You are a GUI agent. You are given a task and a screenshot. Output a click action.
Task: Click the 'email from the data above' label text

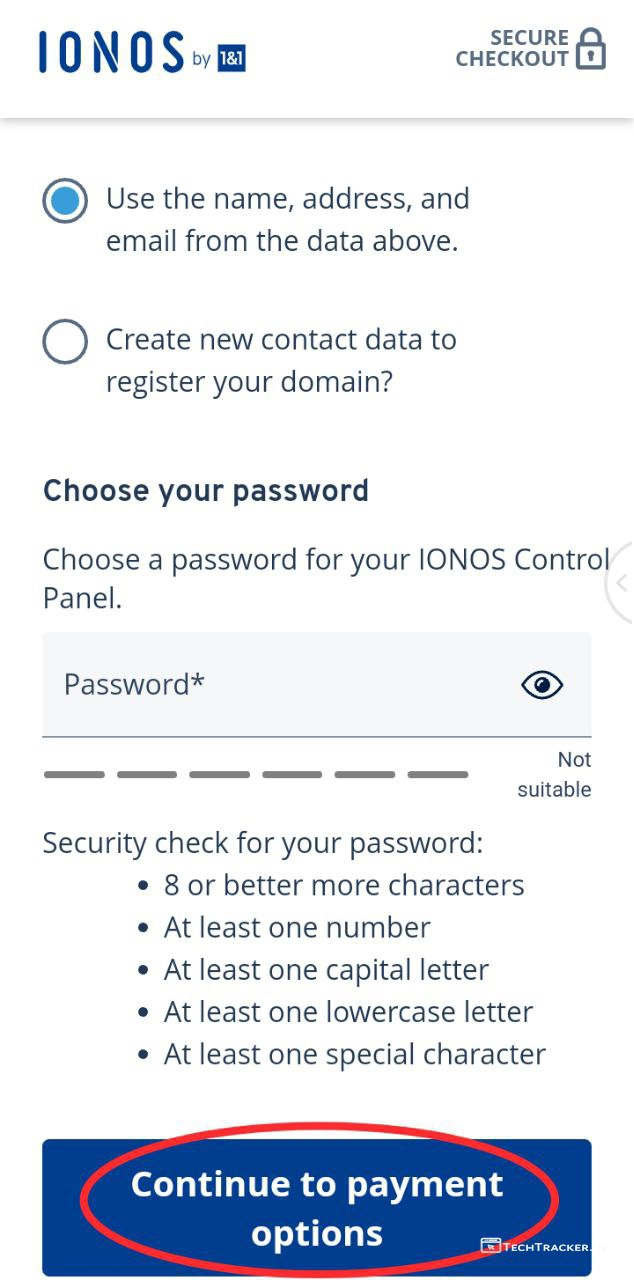pos(282,242)
